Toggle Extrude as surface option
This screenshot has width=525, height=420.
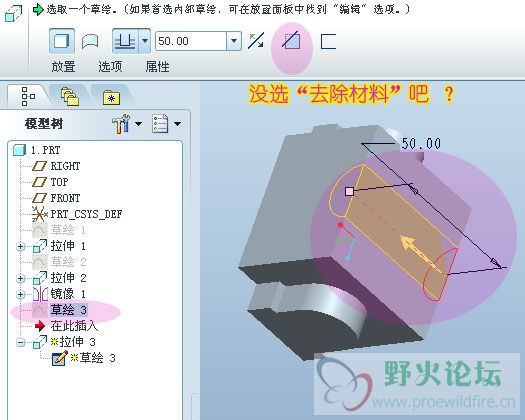pyautogui.click(x=90, y=41)
